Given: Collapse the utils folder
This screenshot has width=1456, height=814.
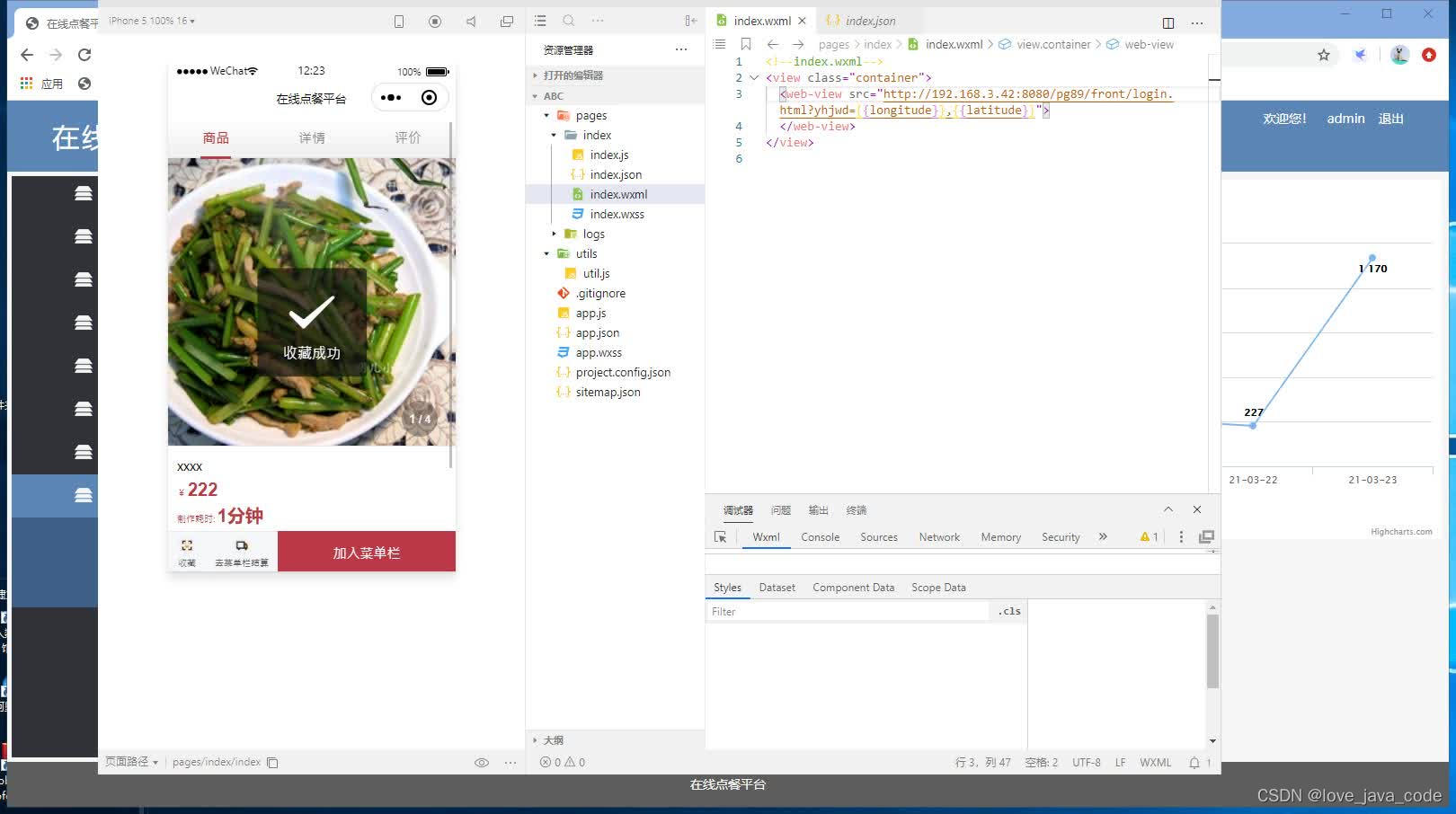Looking at the screenshot, I should point(546,253).
